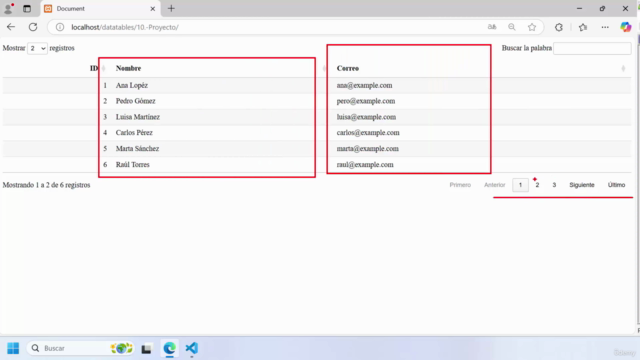Switch to Microsoft Edge in taskbar
Image resolution: width=640 pixels, height=360 pixels.
[x=169, y=348]
